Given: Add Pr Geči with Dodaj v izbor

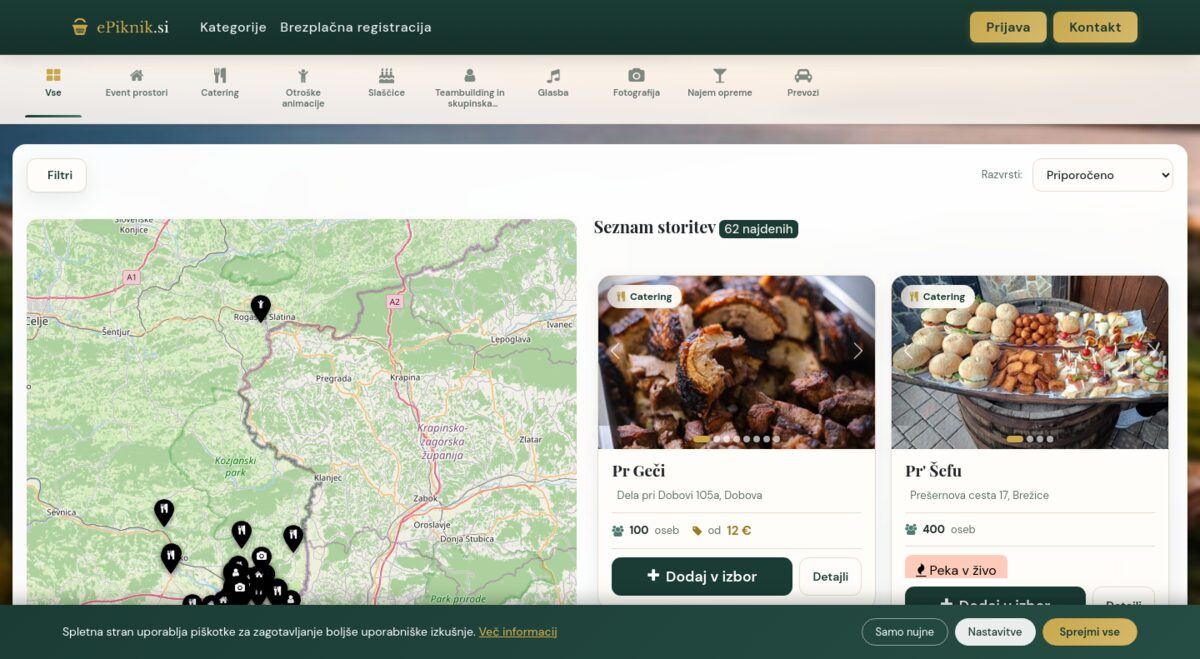Looking at the screenshot, I should pyautogui.click(x=702, y=576).
